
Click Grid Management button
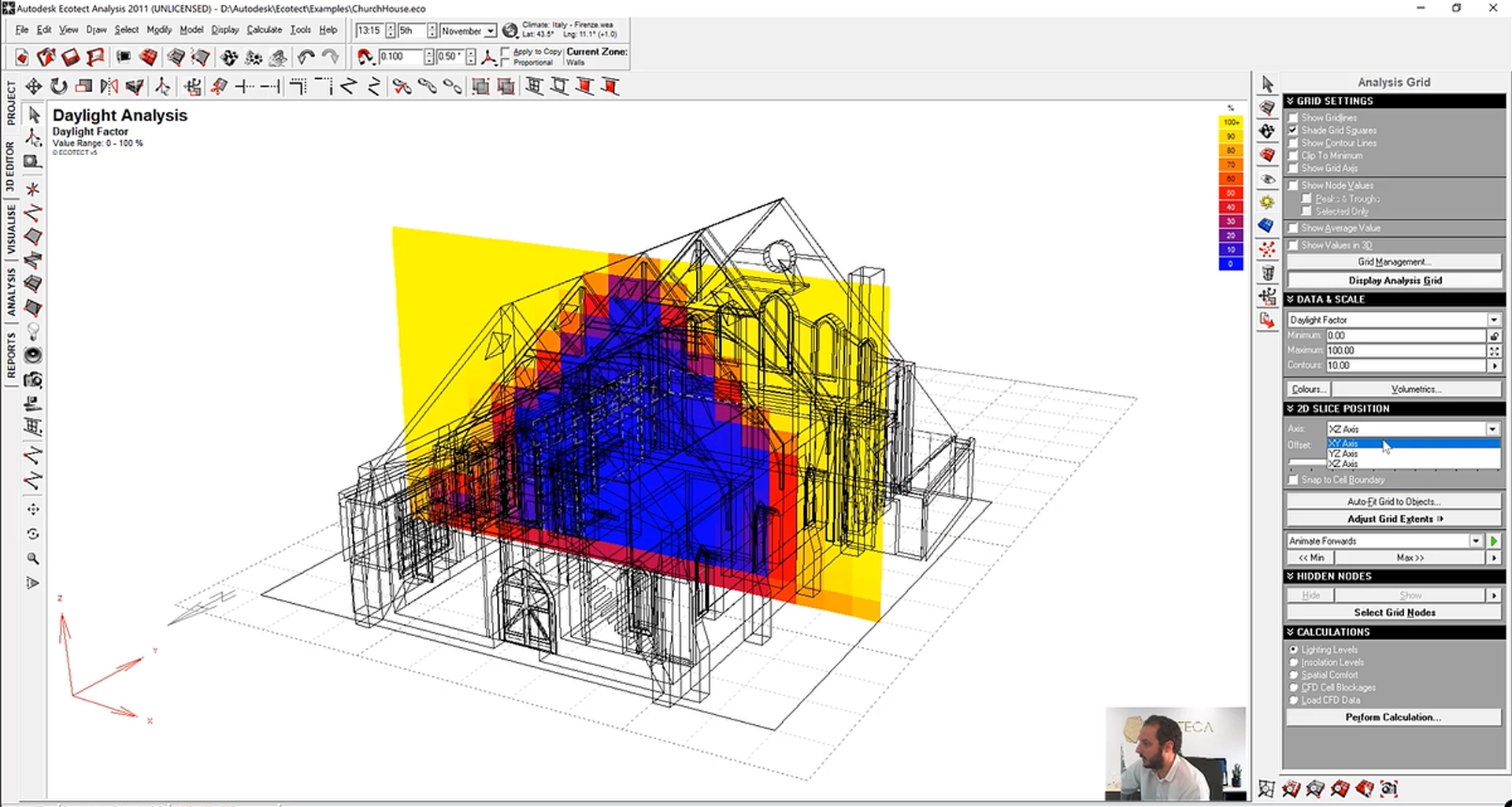(x=1394, y=261)
